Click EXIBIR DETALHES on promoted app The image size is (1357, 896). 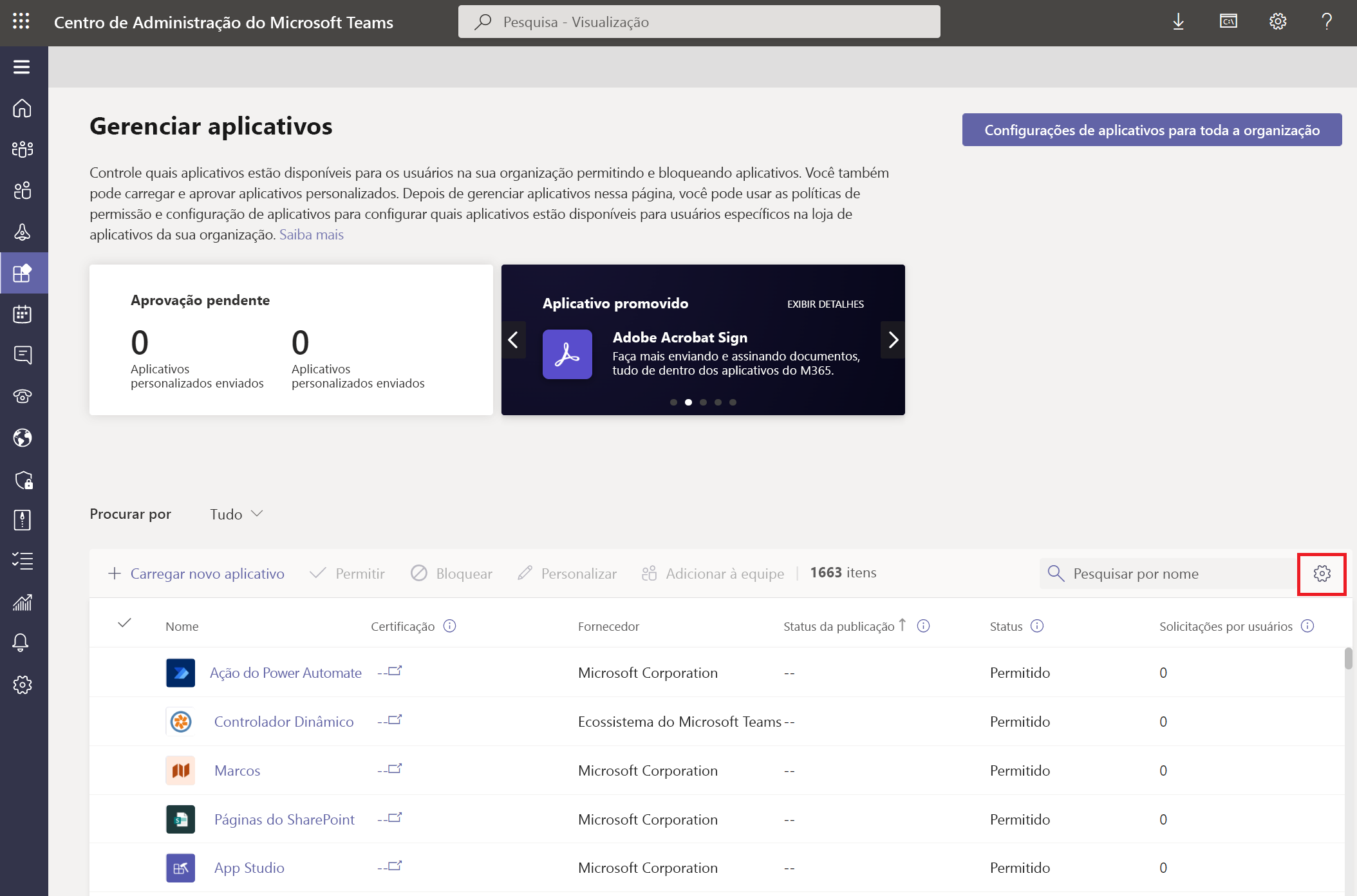(825, 304)
